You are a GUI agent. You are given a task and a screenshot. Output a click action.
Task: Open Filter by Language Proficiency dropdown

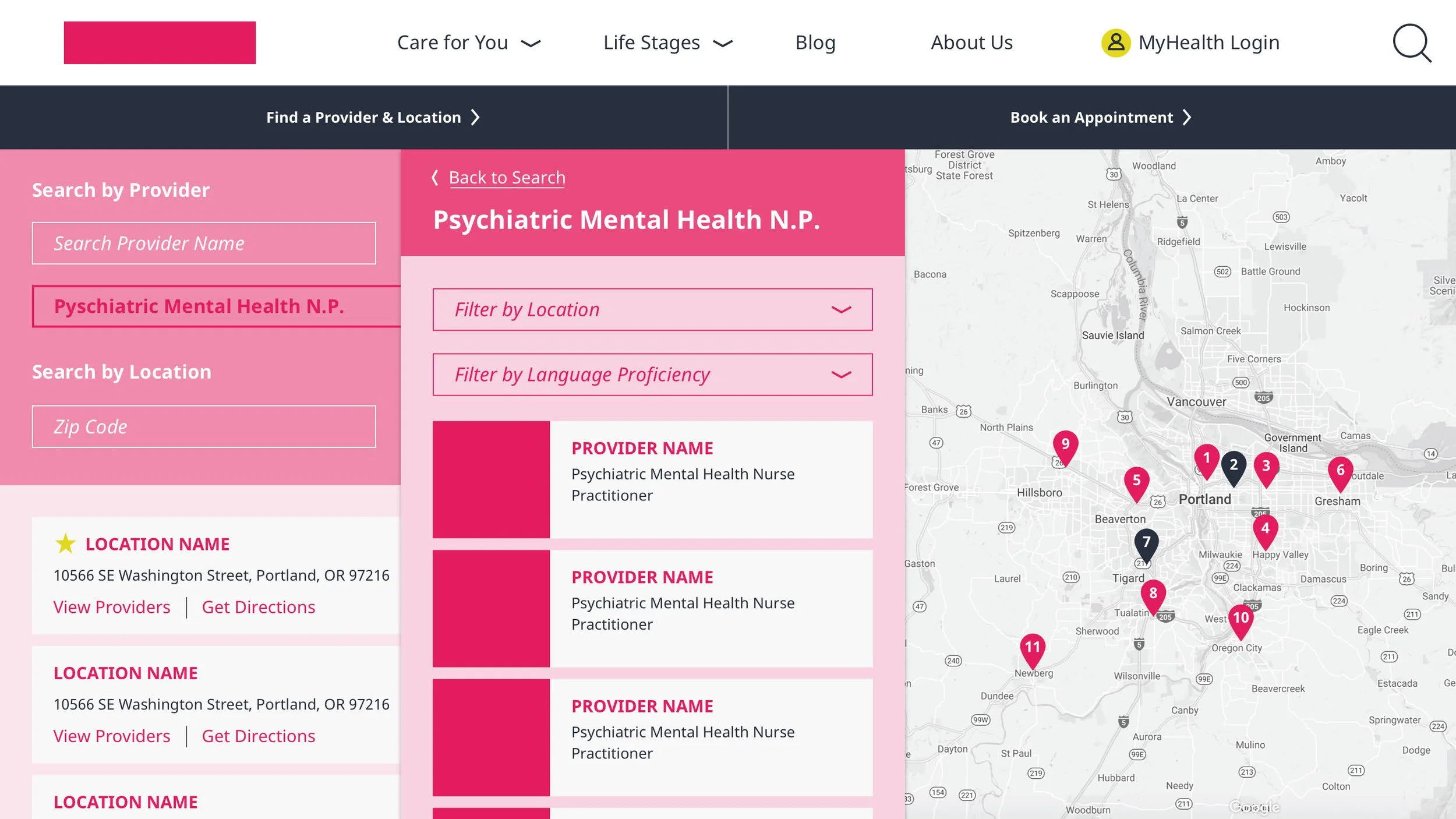(652, 375)
